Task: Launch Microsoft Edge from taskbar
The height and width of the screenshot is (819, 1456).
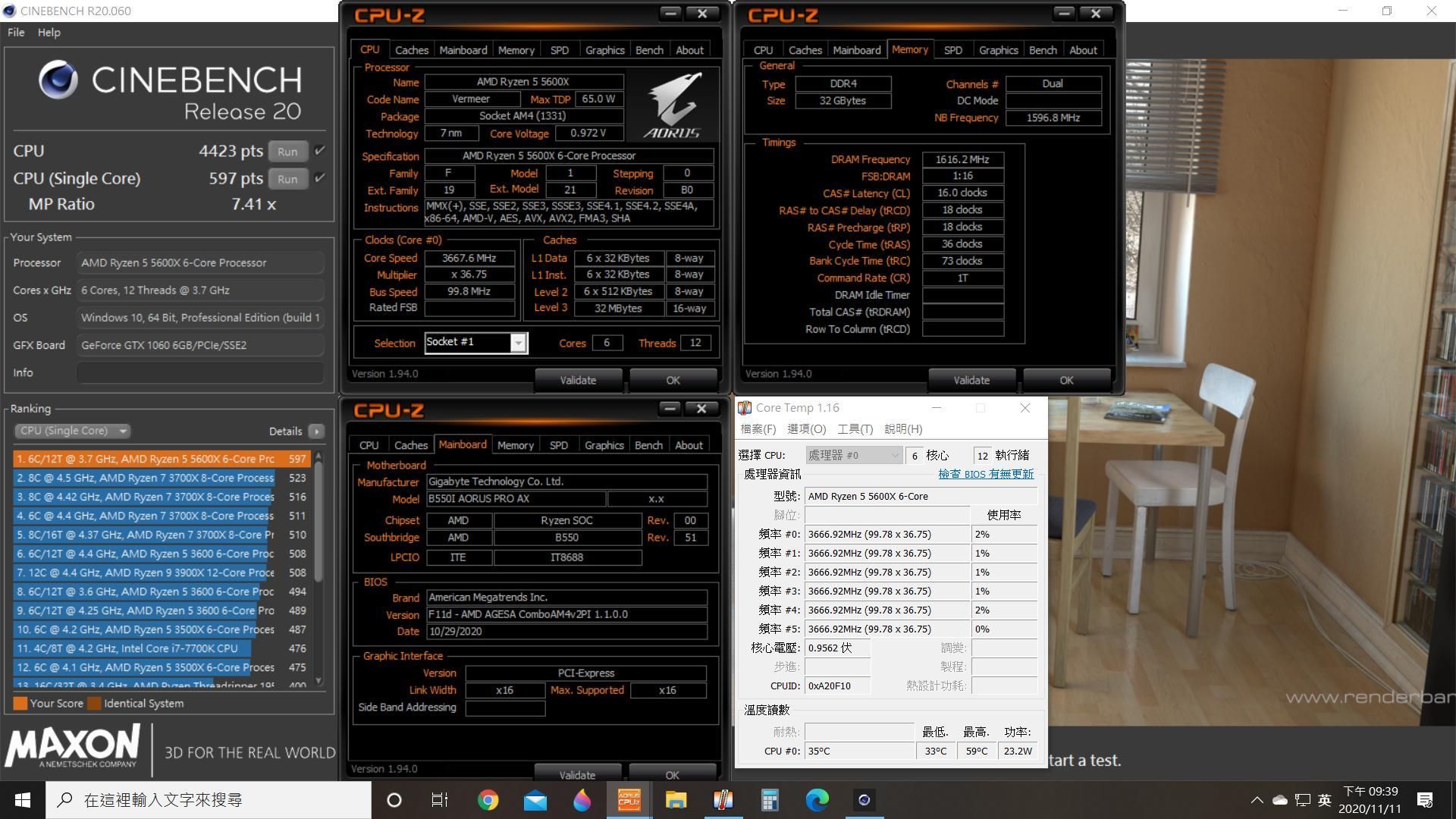Action: (x=817, y=800)
